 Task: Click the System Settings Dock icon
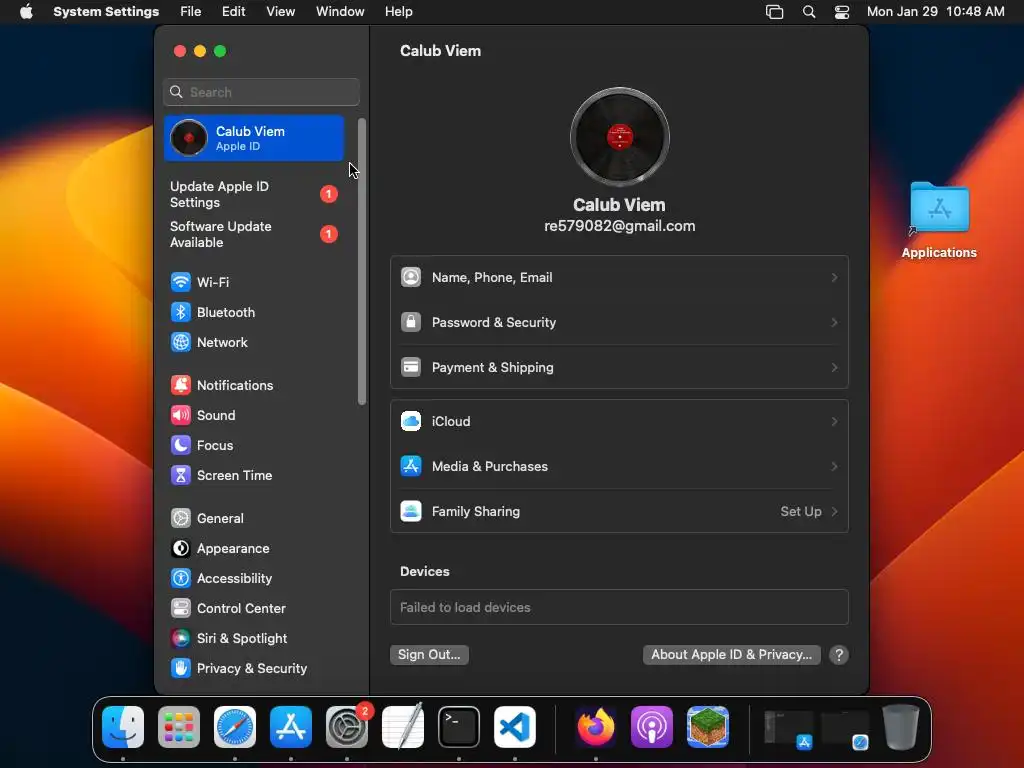pyautogui.click(x=347, y=727)
